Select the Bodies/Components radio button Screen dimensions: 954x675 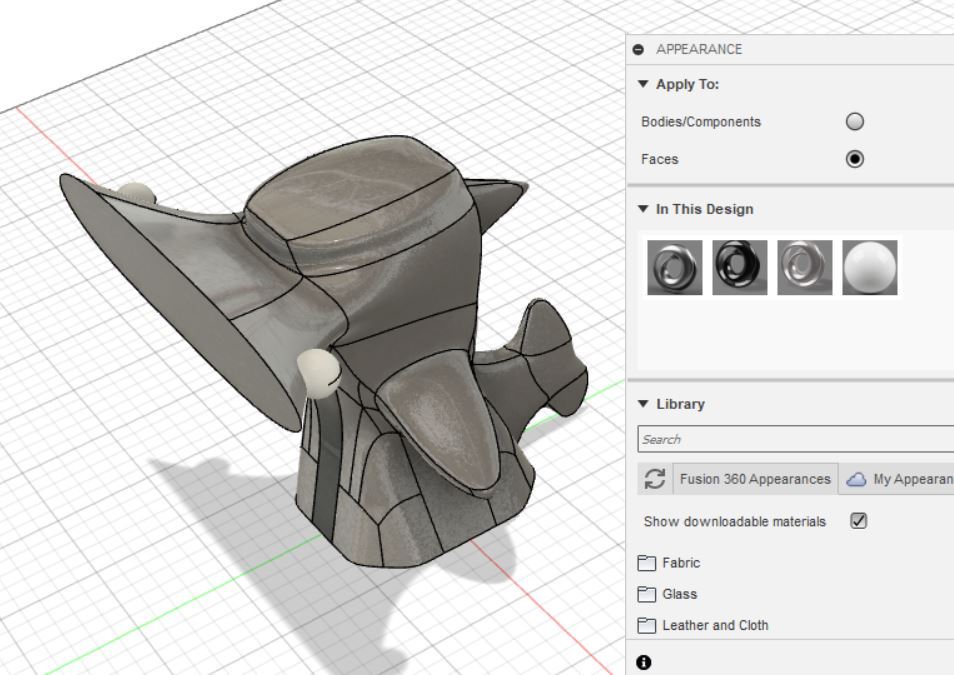tap(855, 122)
